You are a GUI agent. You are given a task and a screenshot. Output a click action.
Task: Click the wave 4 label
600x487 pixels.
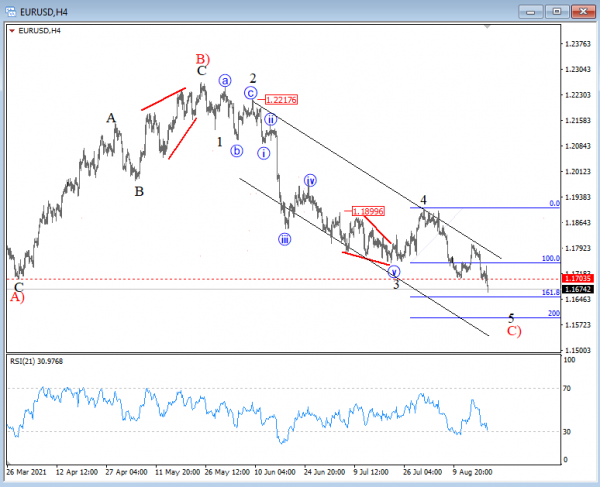click(x=423, y=200)
